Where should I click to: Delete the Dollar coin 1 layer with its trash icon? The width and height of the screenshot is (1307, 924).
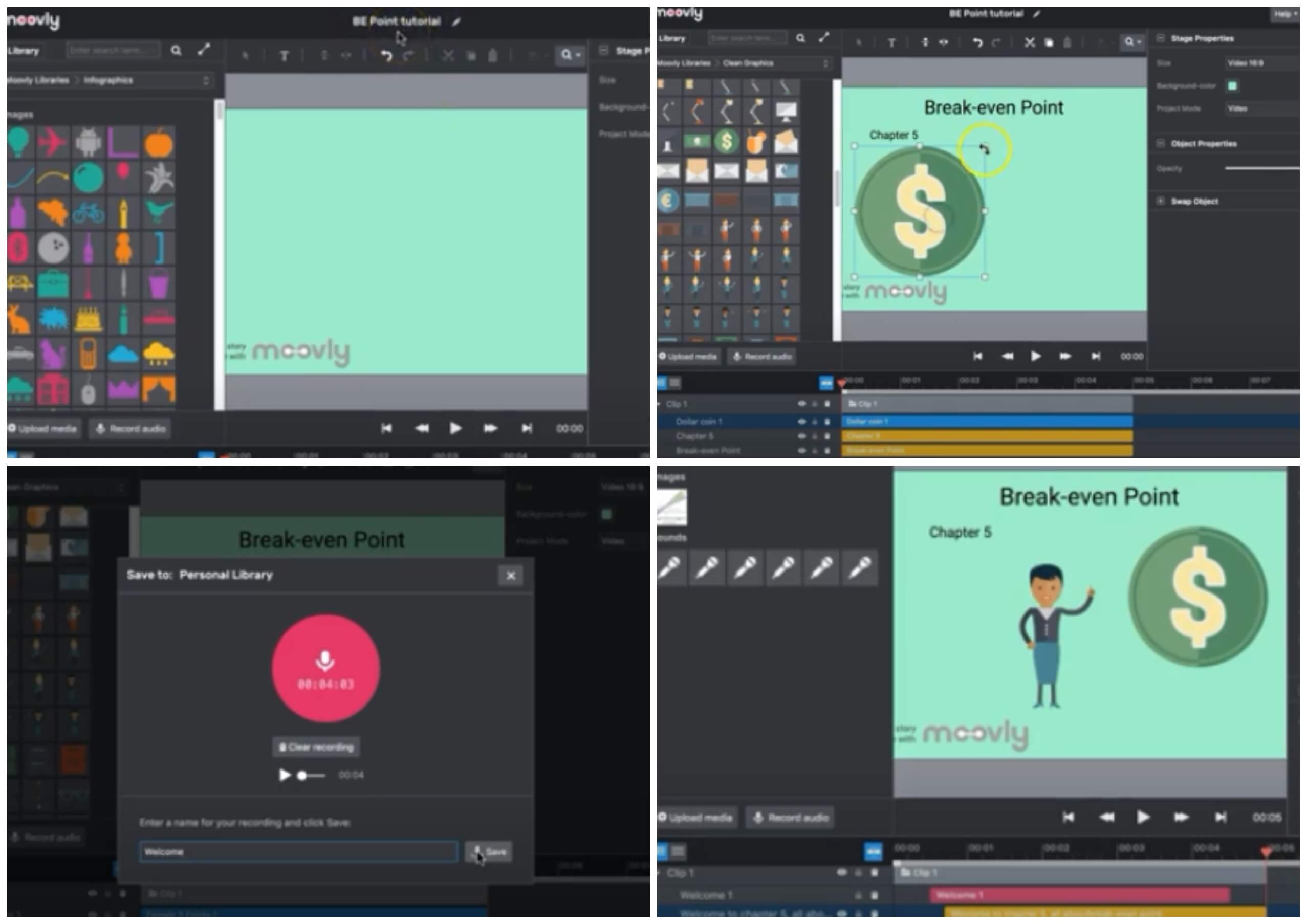pyautogui.click(x=827, y=422)
